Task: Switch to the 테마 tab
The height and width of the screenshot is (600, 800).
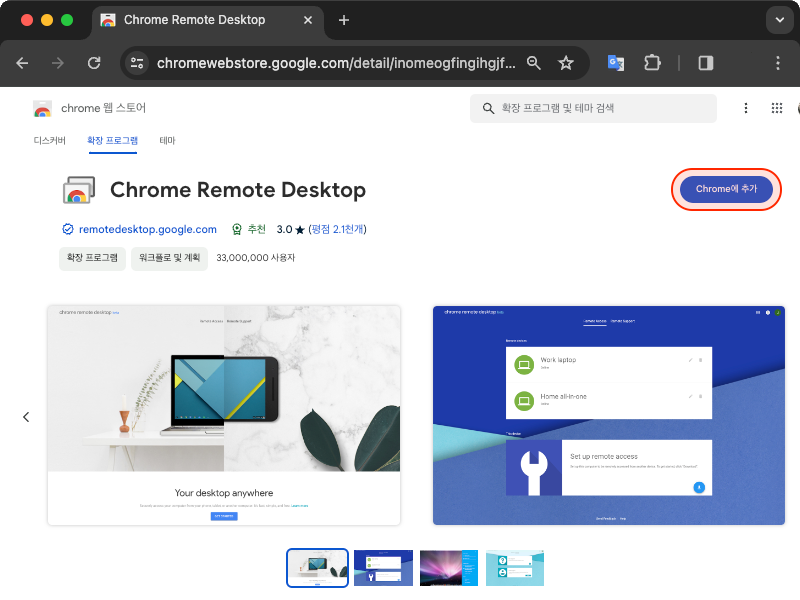Action: (167, 140)
